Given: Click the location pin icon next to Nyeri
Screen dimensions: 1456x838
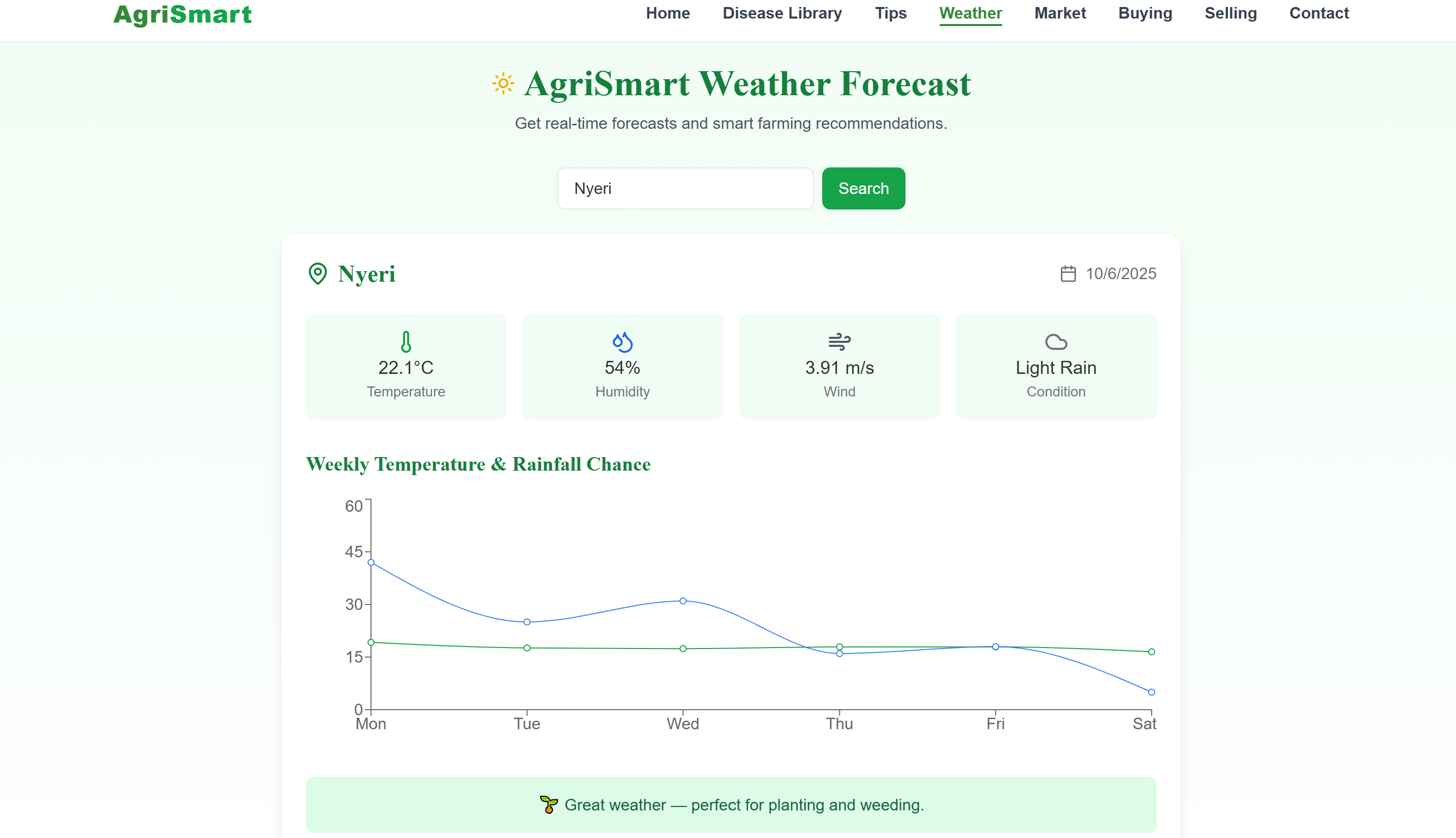Looking at the screenshot, I should coord(318,274).
